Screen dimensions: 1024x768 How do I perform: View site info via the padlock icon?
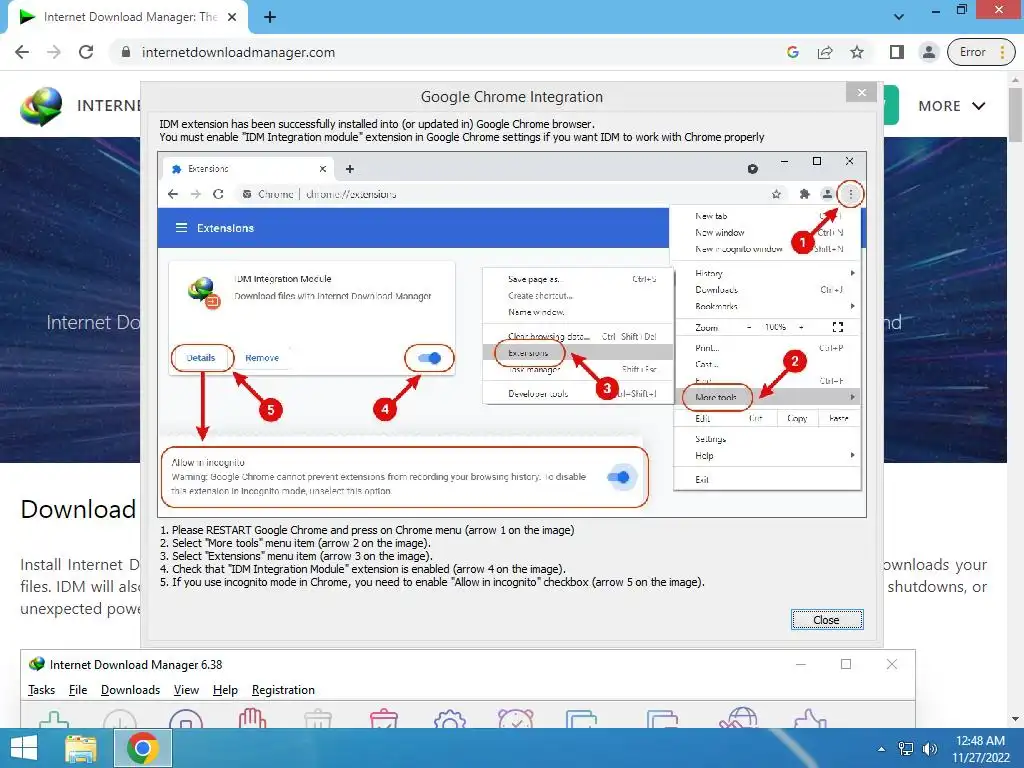click(126, 52)
